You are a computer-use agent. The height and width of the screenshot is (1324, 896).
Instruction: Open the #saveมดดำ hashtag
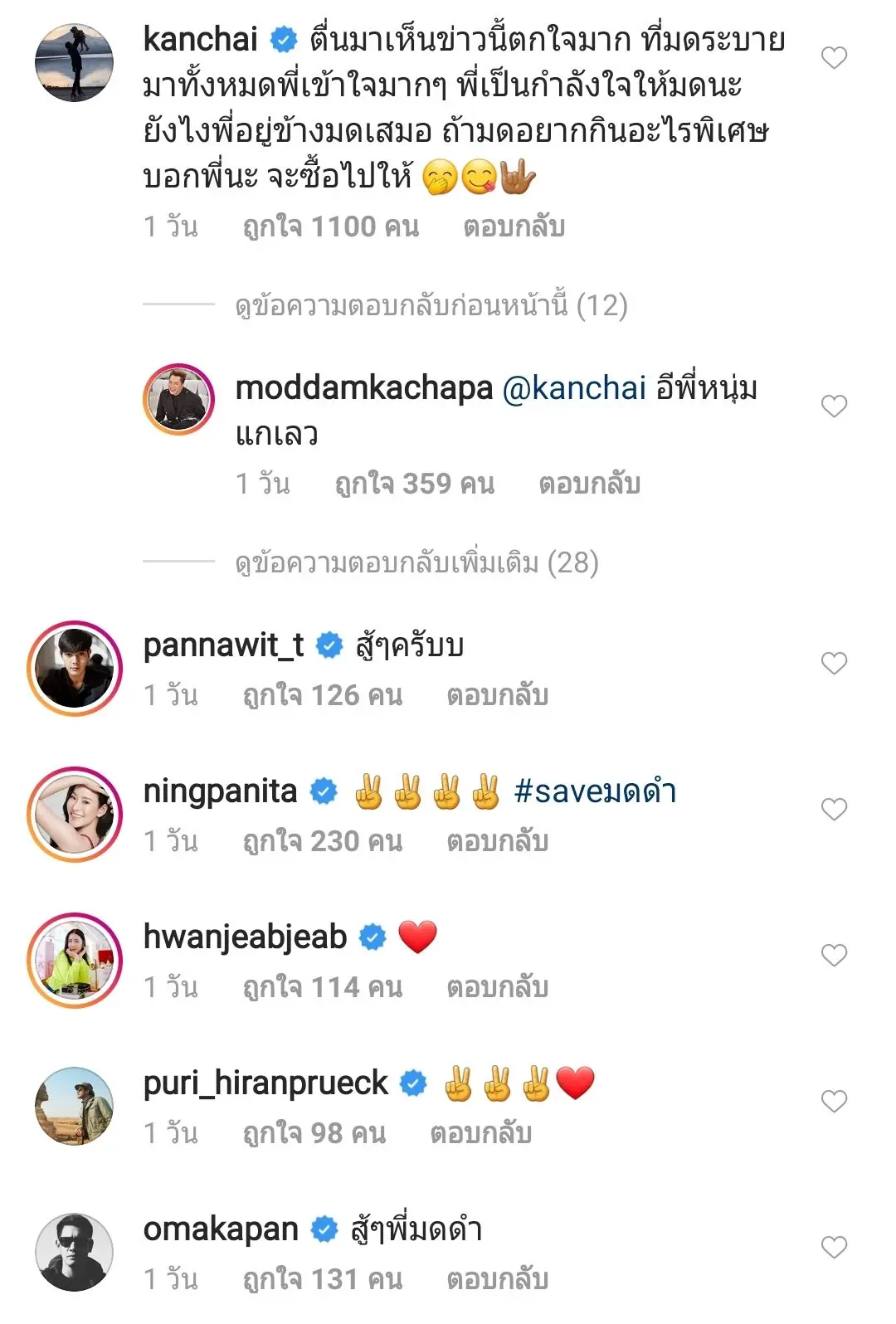(x=595, y=791)
